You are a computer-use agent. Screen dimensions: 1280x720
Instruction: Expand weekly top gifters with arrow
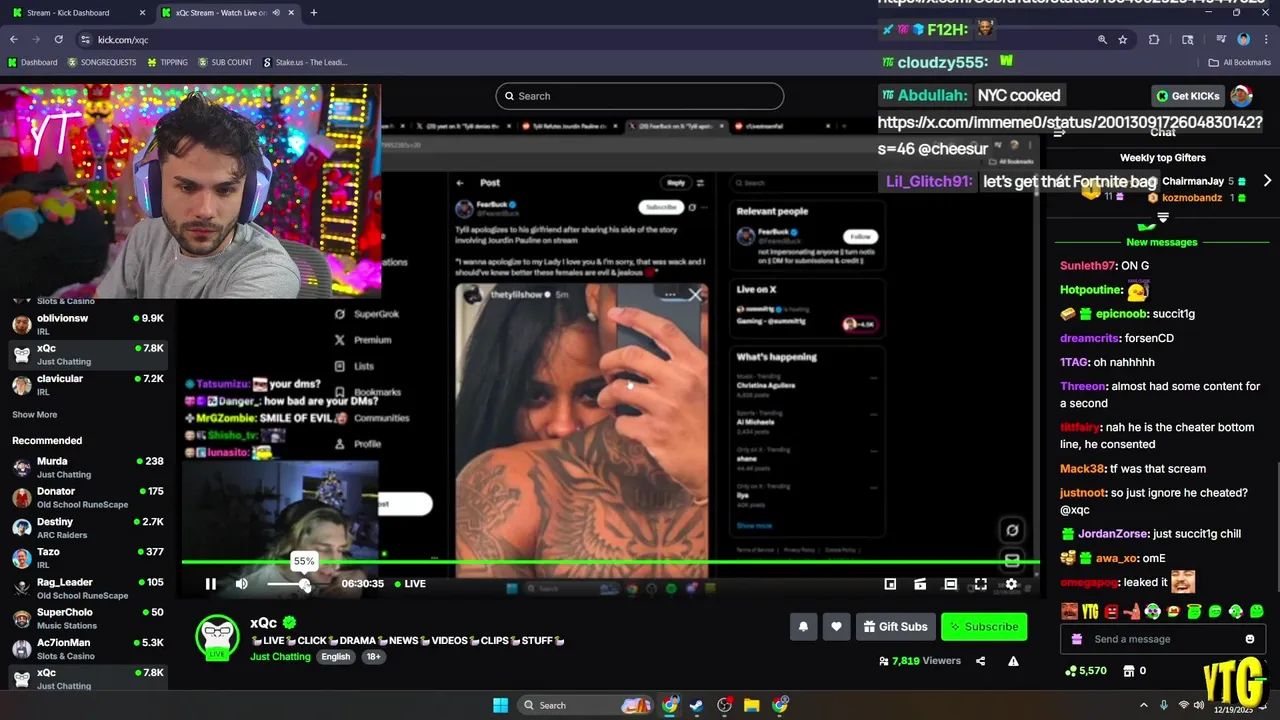click(1267, 181)
